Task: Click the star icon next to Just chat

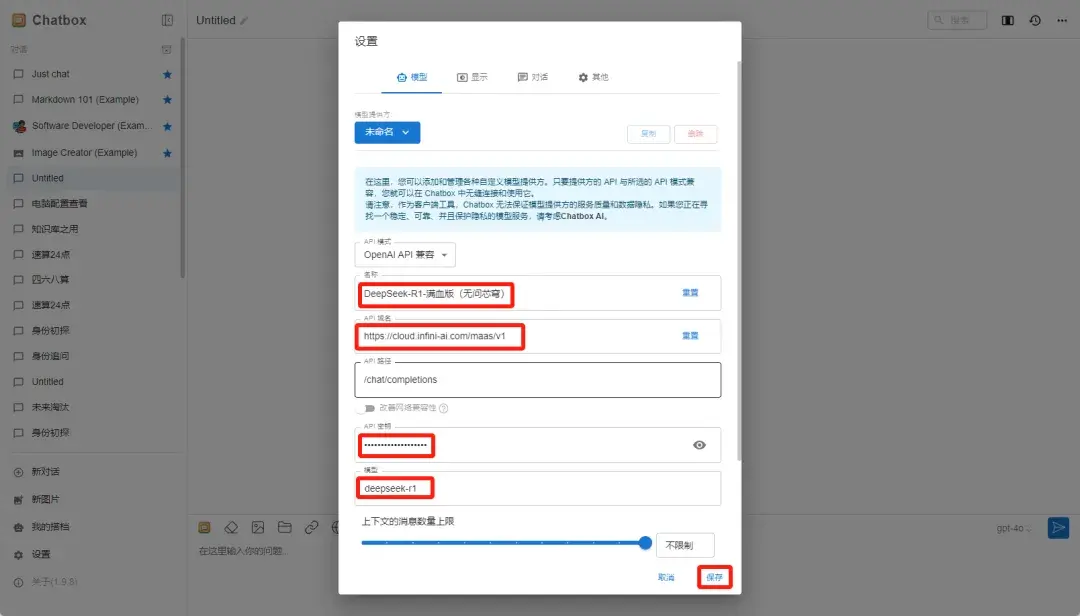Action: 167,74
